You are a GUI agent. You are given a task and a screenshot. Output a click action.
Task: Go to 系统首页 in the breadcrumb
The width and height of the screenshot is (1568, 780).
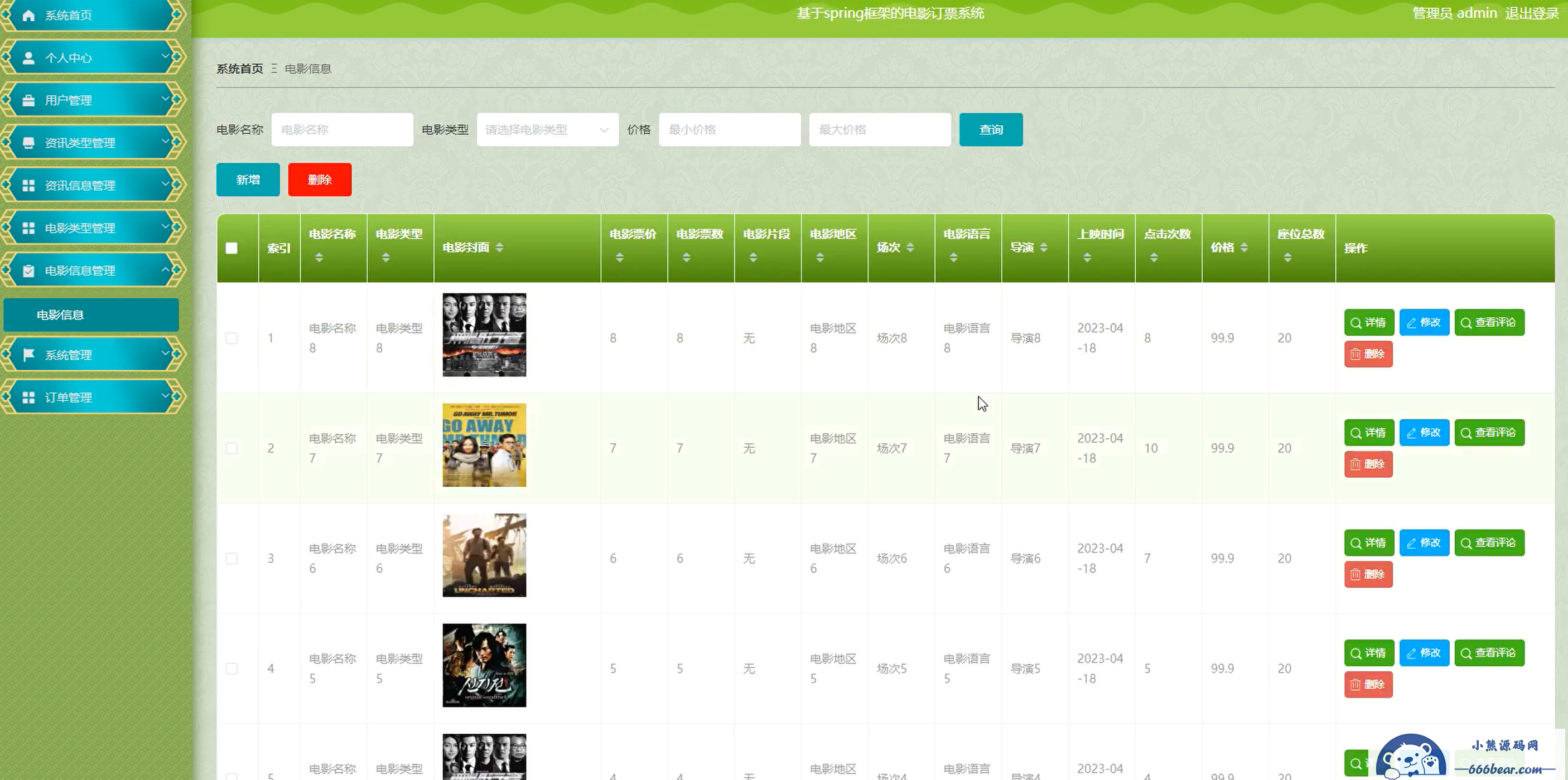240,69
